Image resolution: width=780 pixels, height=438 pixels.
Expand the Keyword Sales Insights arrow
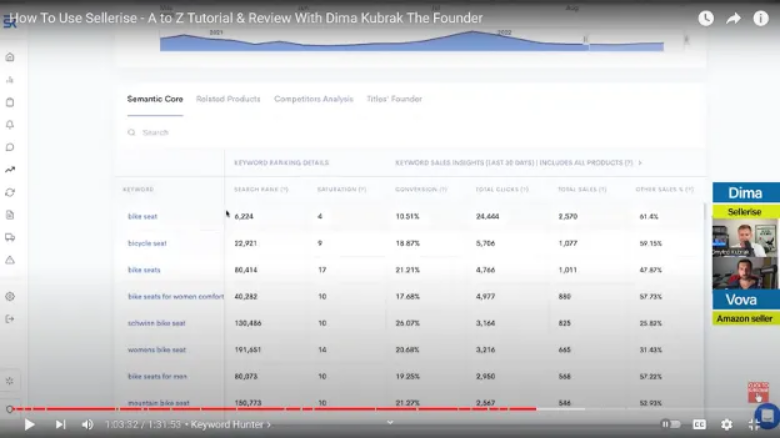(640, 163)
